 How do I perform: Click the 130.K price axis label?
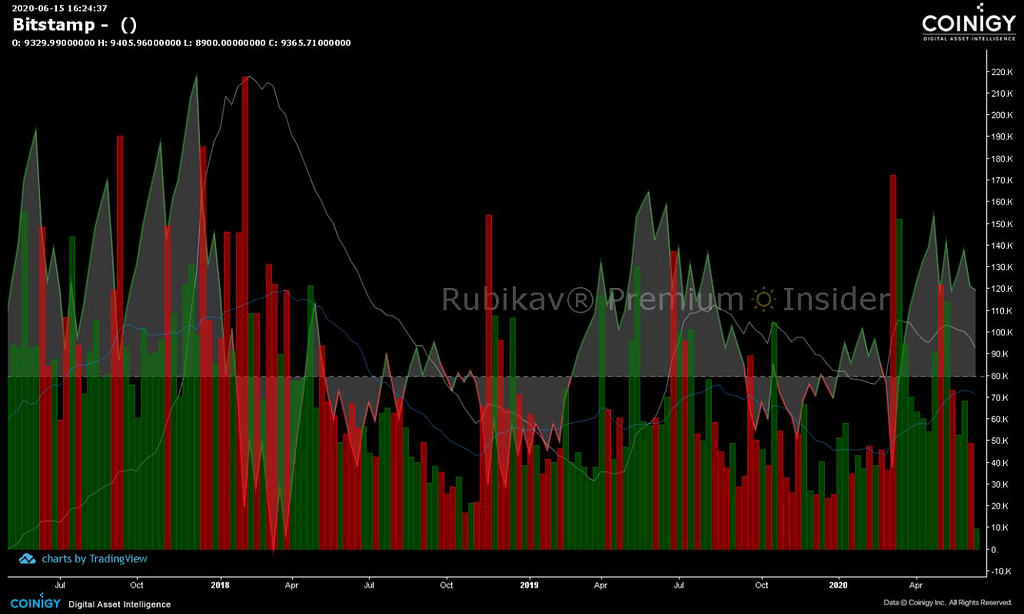[1002, 267]
